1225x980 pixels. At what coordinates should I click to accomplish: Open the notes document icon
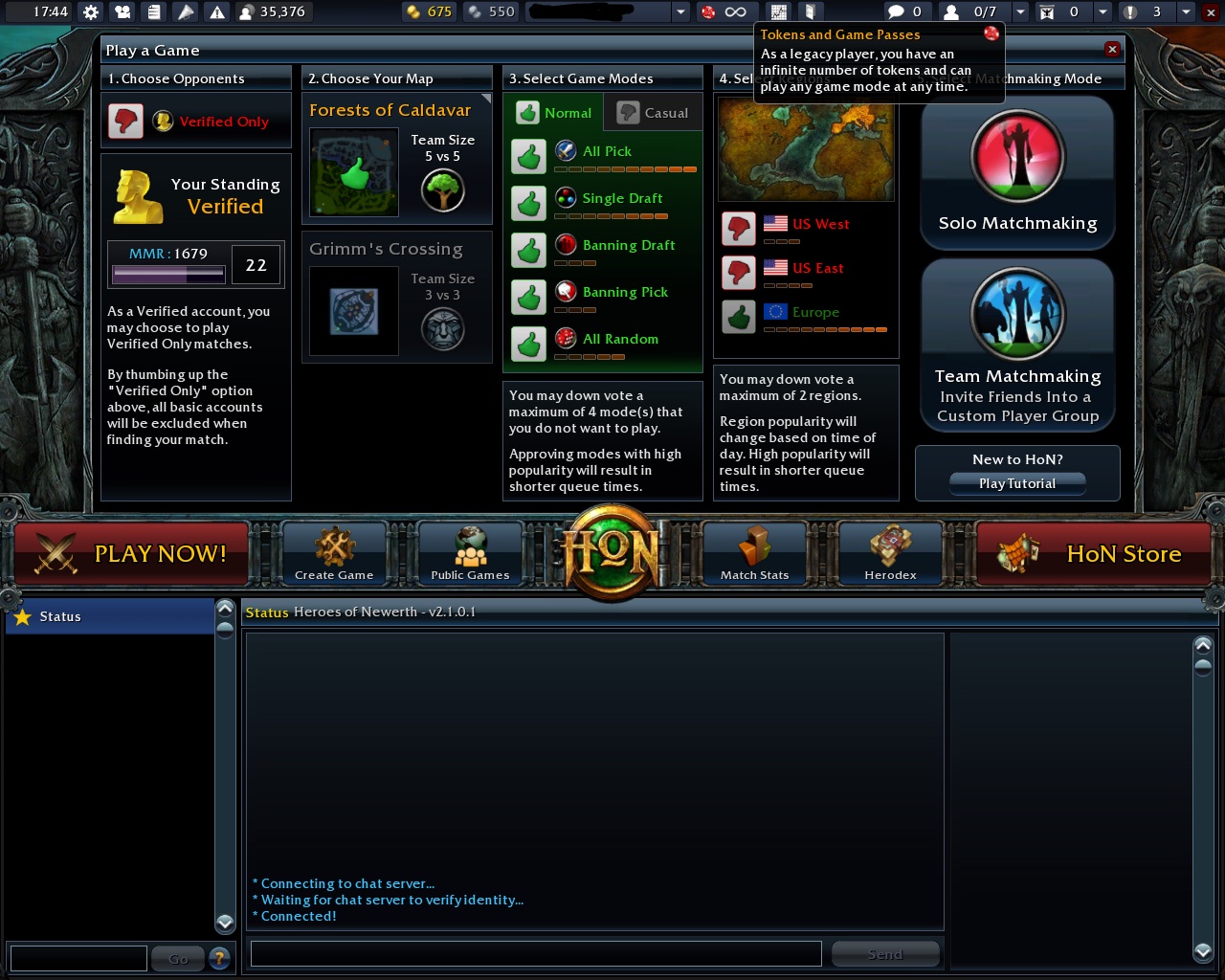[x=153, y=12]
